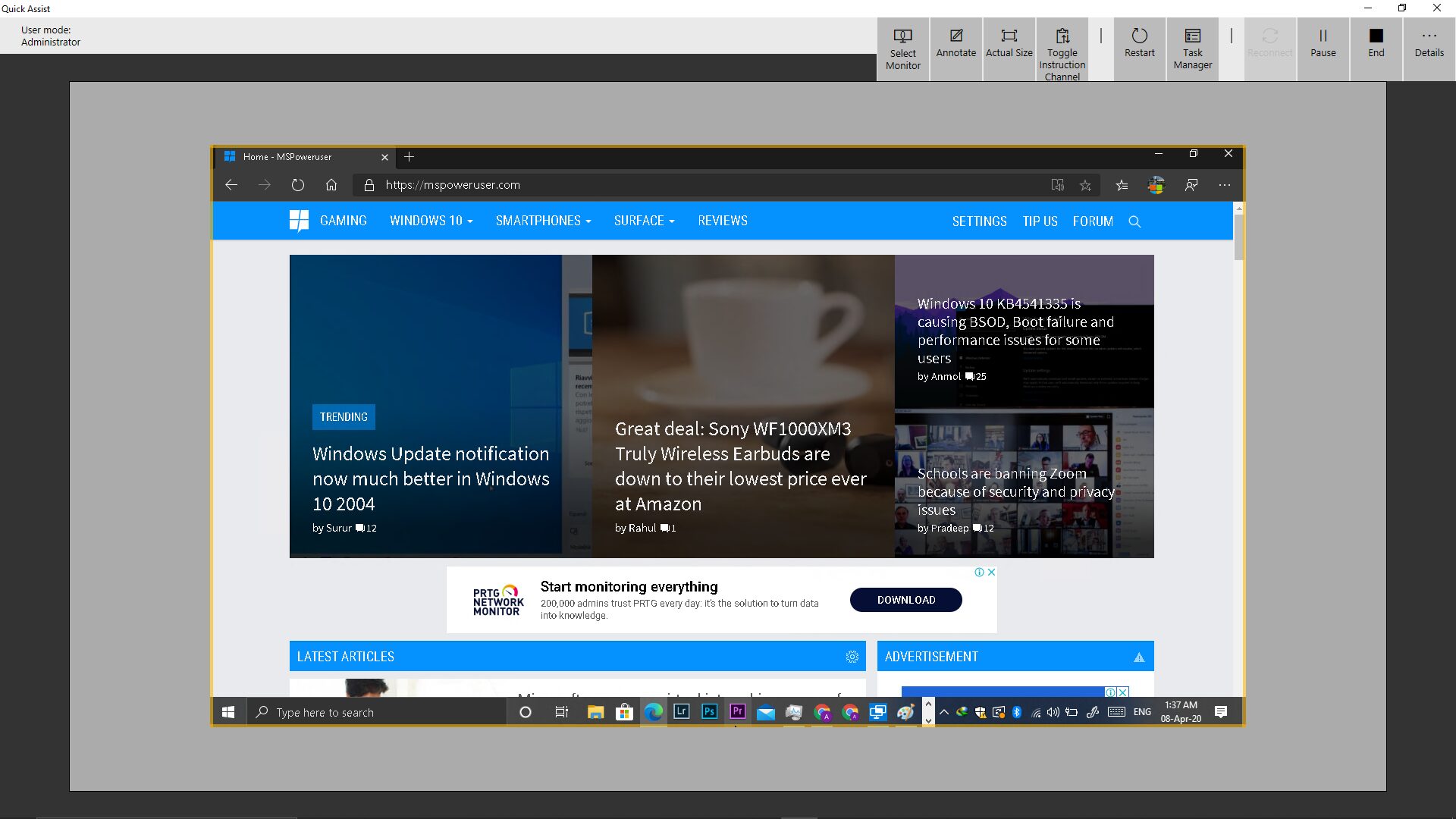Open the Mail app on taskbar
The height and width of the screenshot is (819, 1456).
[x=766, y=712]
